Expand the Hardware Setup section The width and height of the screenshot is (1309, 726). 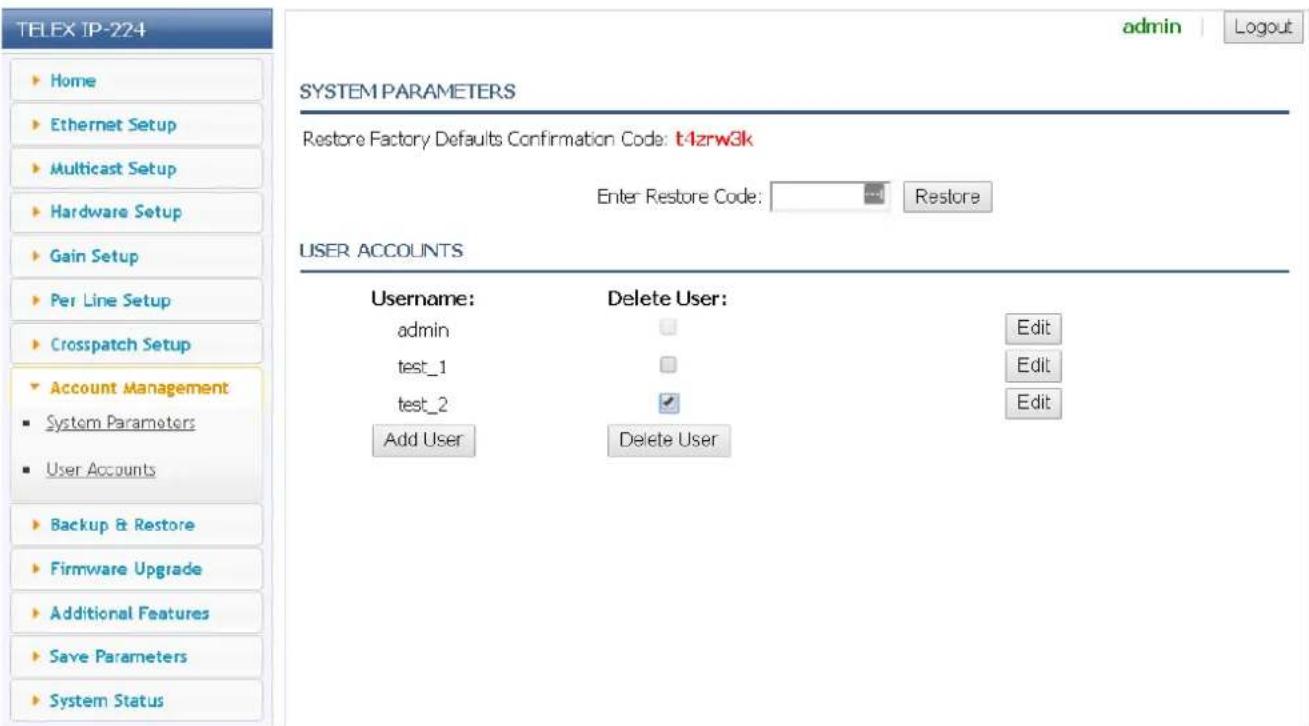point(134,212)
